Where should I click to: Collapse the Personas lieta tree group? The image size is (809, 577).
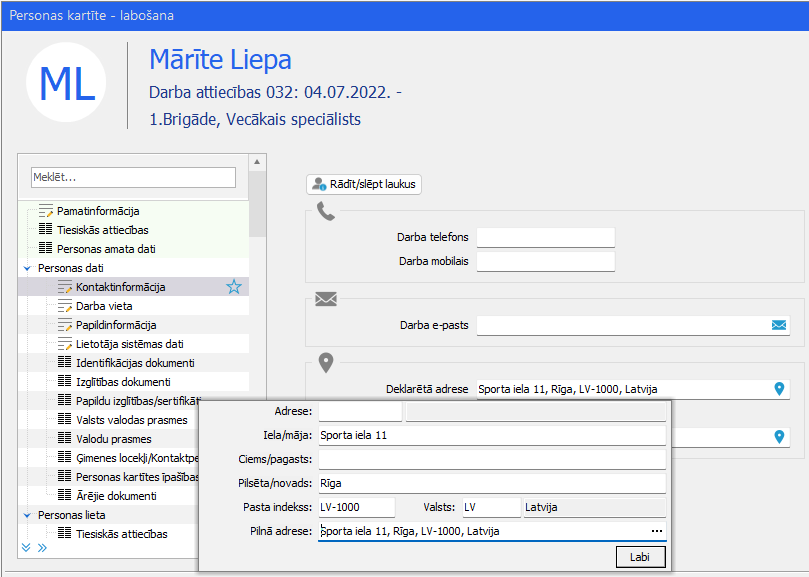[27, 515]
